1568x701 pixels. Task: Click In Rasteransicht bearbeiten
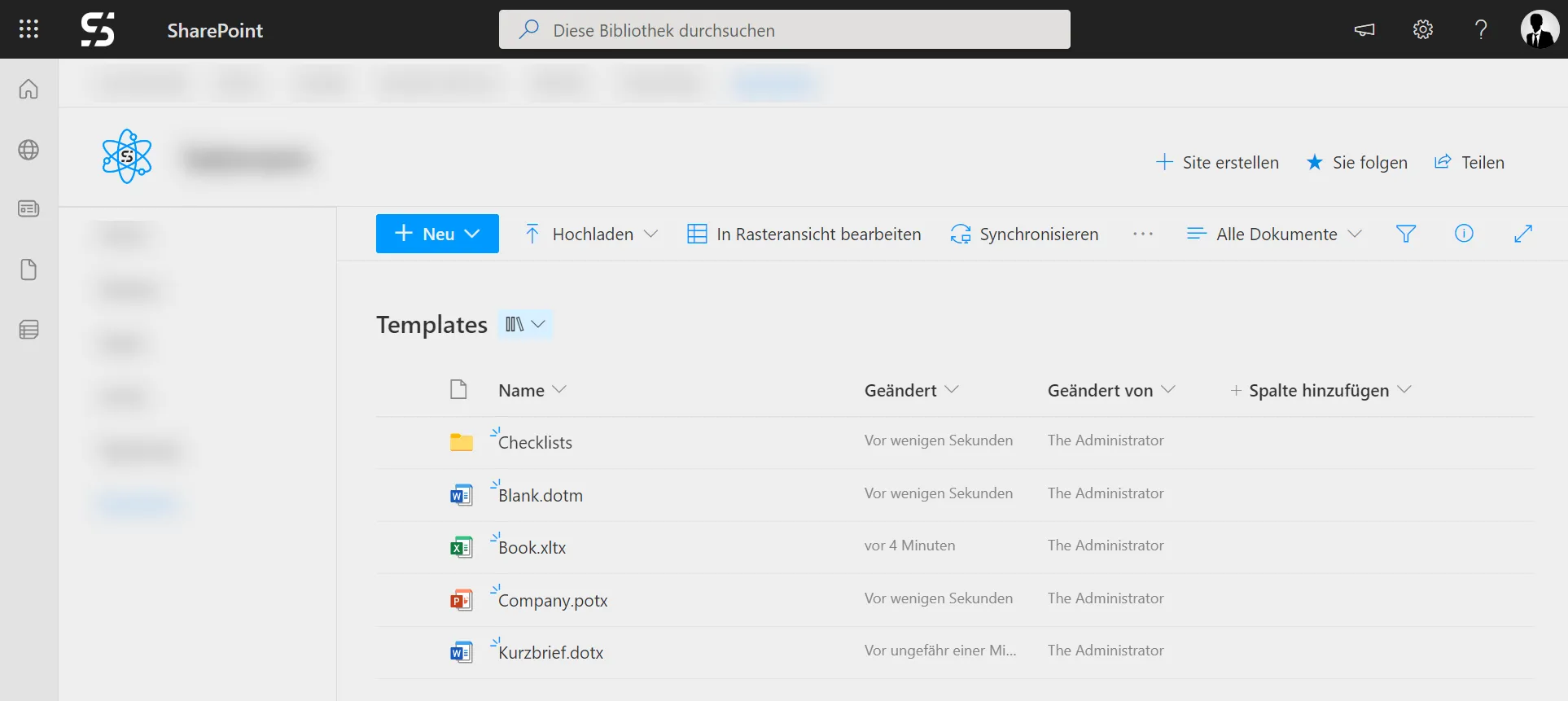click(x=804, y=234)
